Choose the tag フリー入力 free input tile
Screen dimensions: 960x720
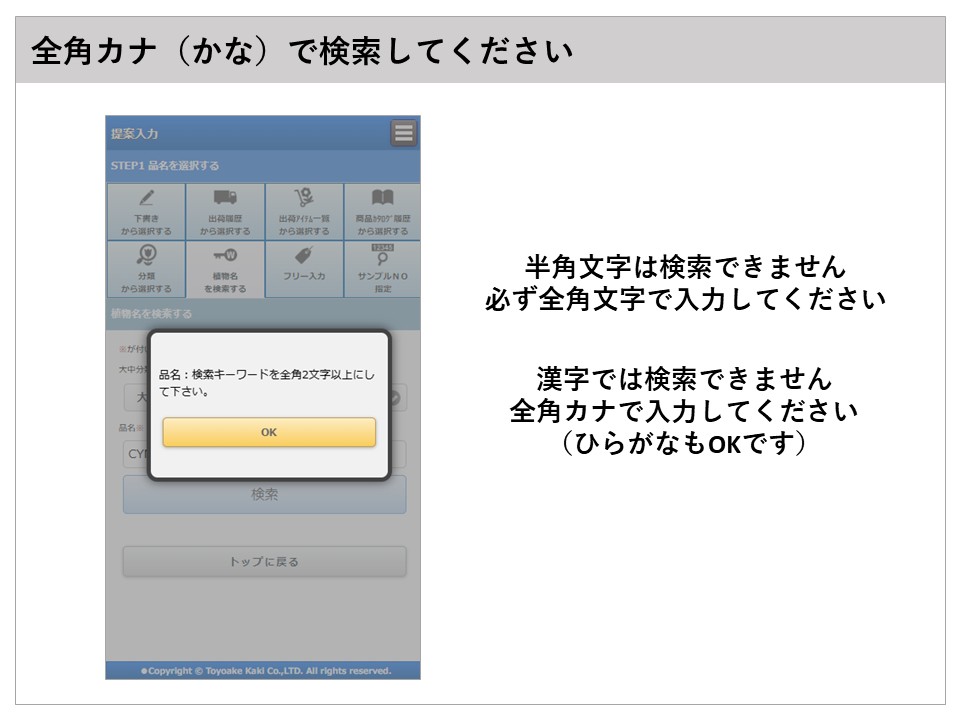[304, 269]
